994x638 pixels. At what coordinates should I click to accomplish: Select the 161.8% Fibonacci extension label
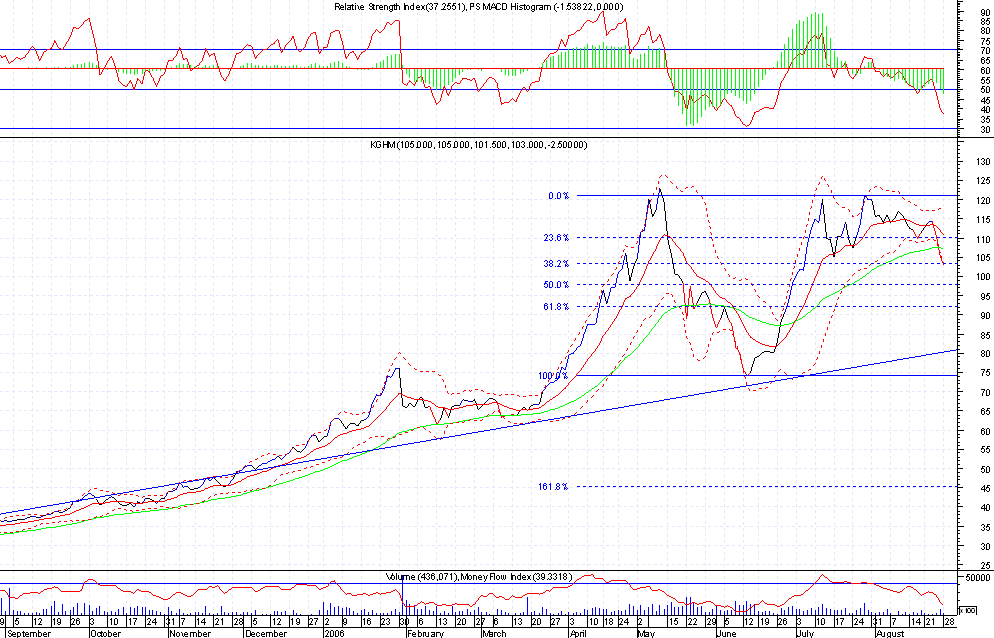[553, 487]
